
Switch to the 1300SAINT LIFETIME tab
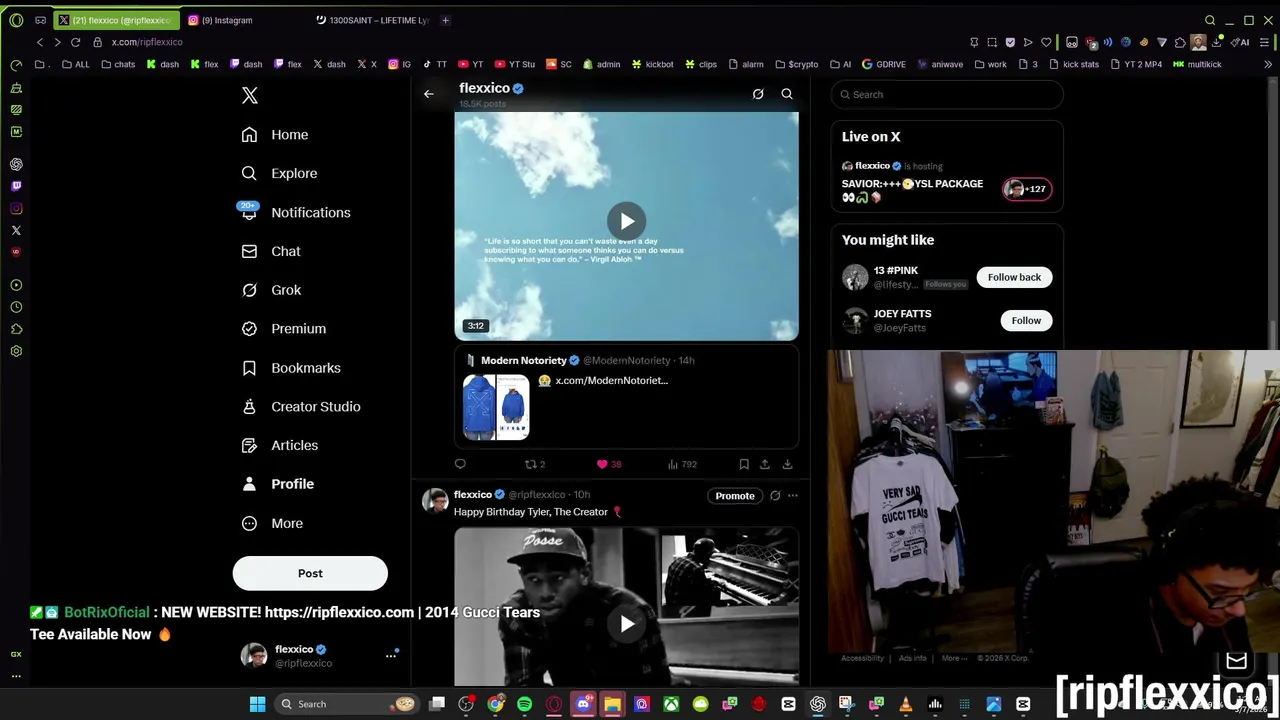pyautogui.click(x=372, y=20)
